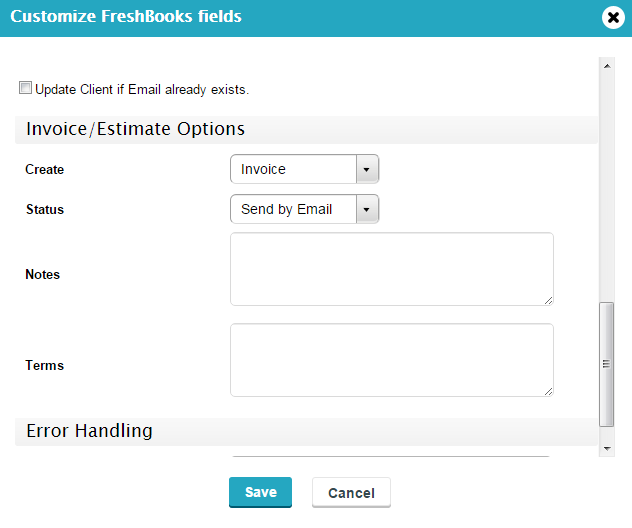
Task: Click the Customize FreshBooks fields title
Action: (x=126, y=17)
